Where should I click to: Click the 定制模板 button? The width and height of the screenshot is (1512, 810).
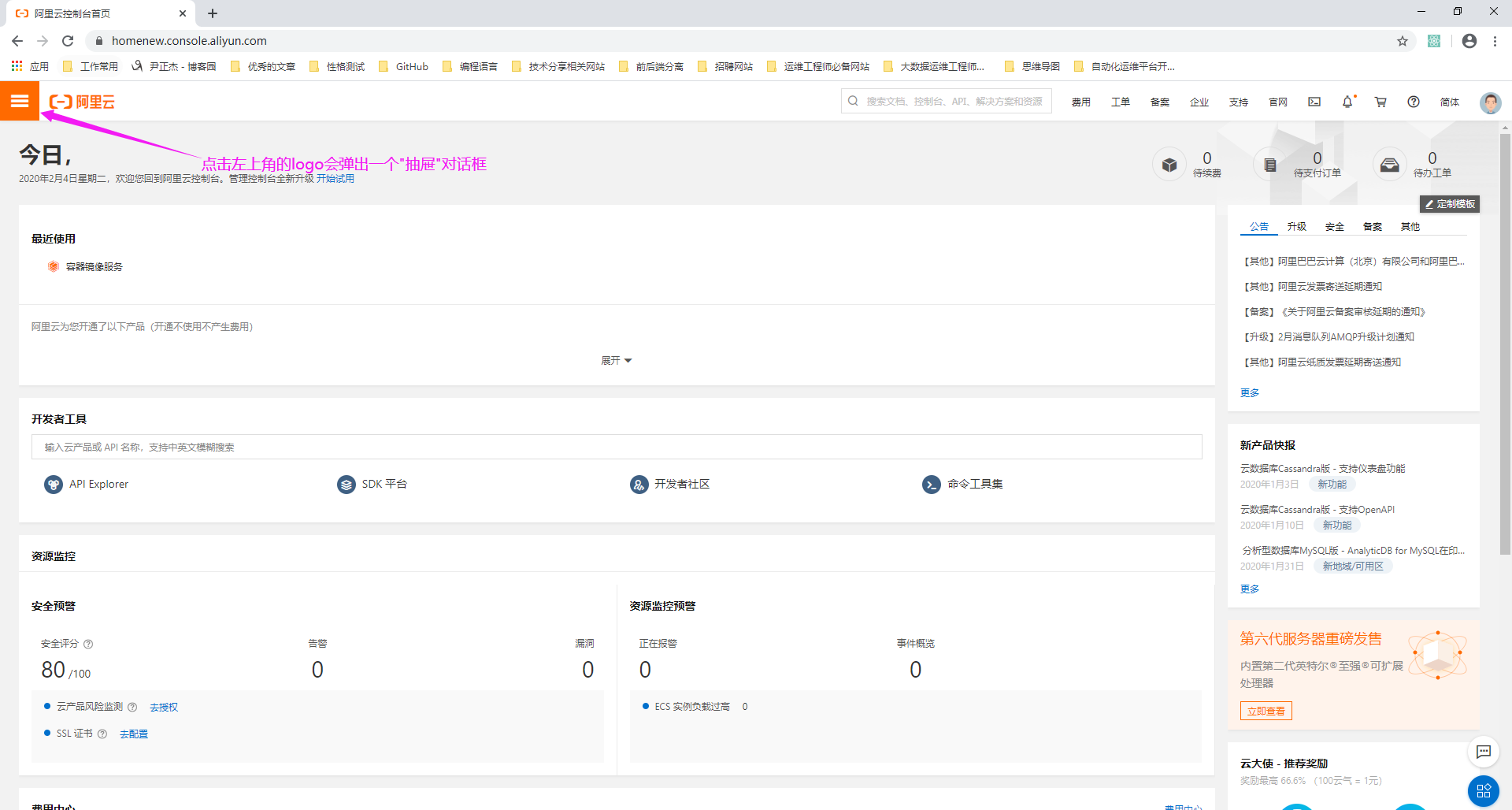point(1450,204)
